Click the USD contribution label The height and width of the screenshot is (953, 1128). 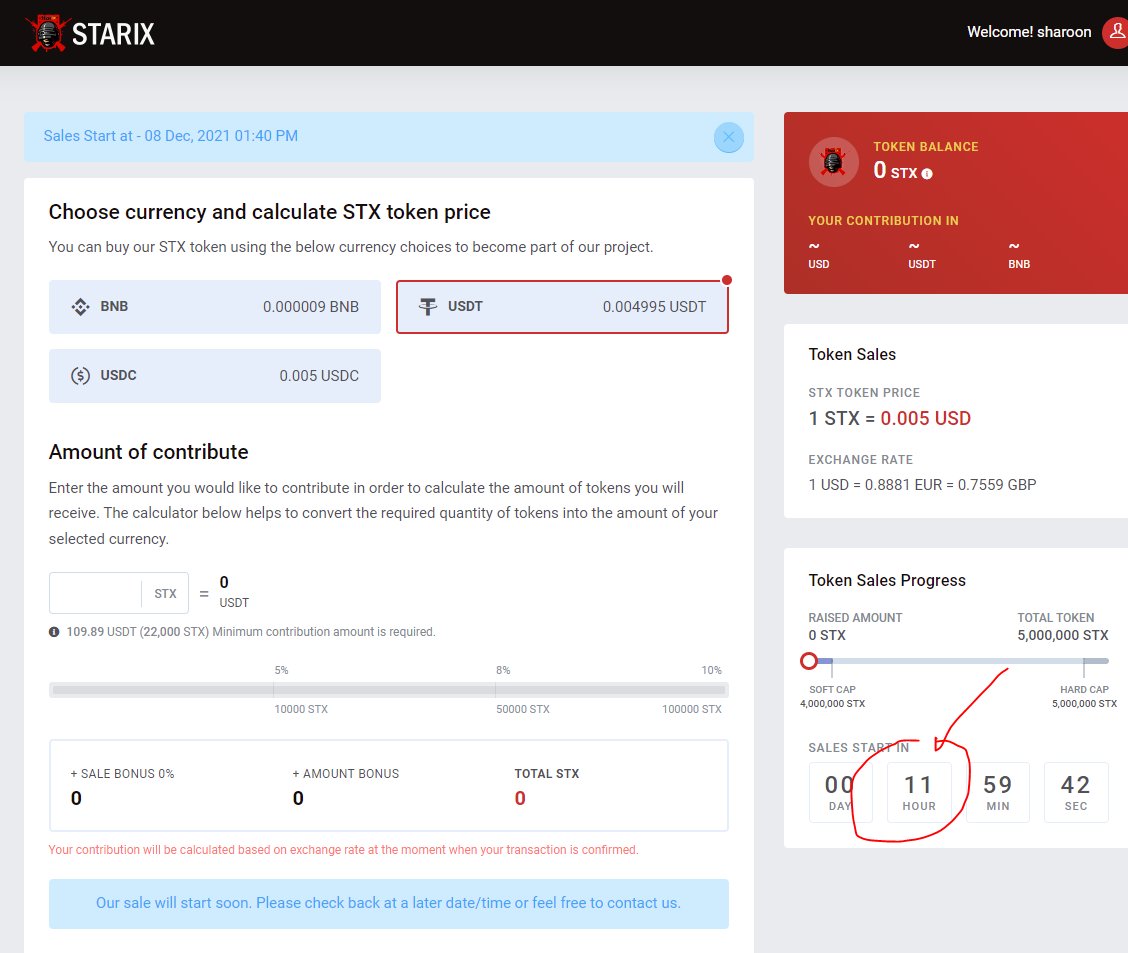click(x=819, y=265)
